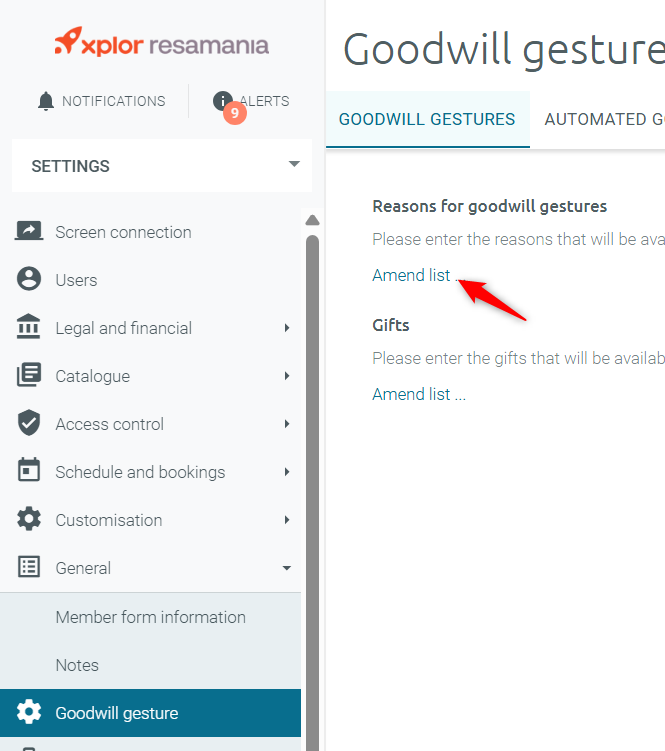665x751 pixels.
Task: Open Member form information menu item
Action: point(150,617)
